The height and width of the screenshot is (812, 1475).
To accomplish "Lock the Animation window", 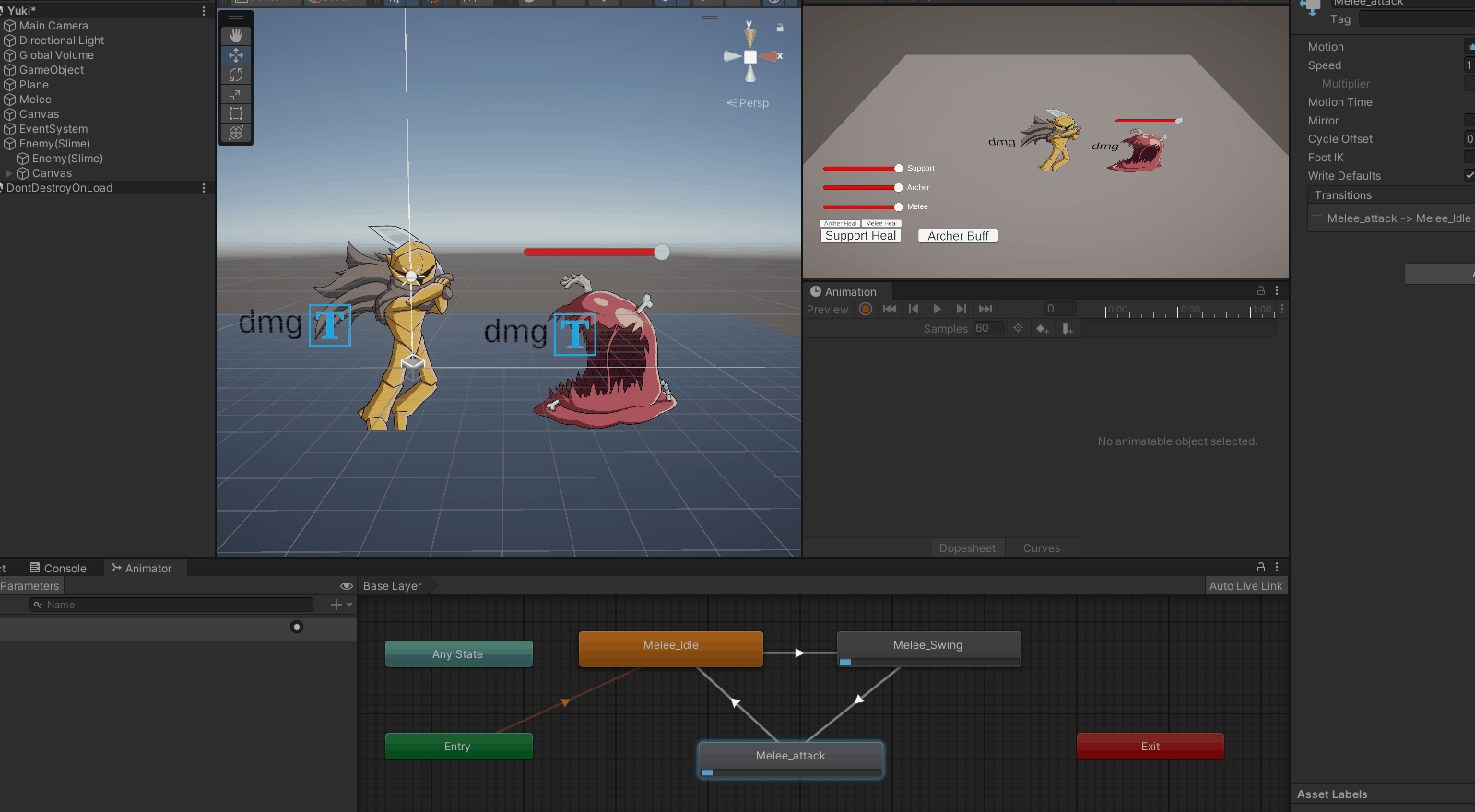I will point(1261,290).
